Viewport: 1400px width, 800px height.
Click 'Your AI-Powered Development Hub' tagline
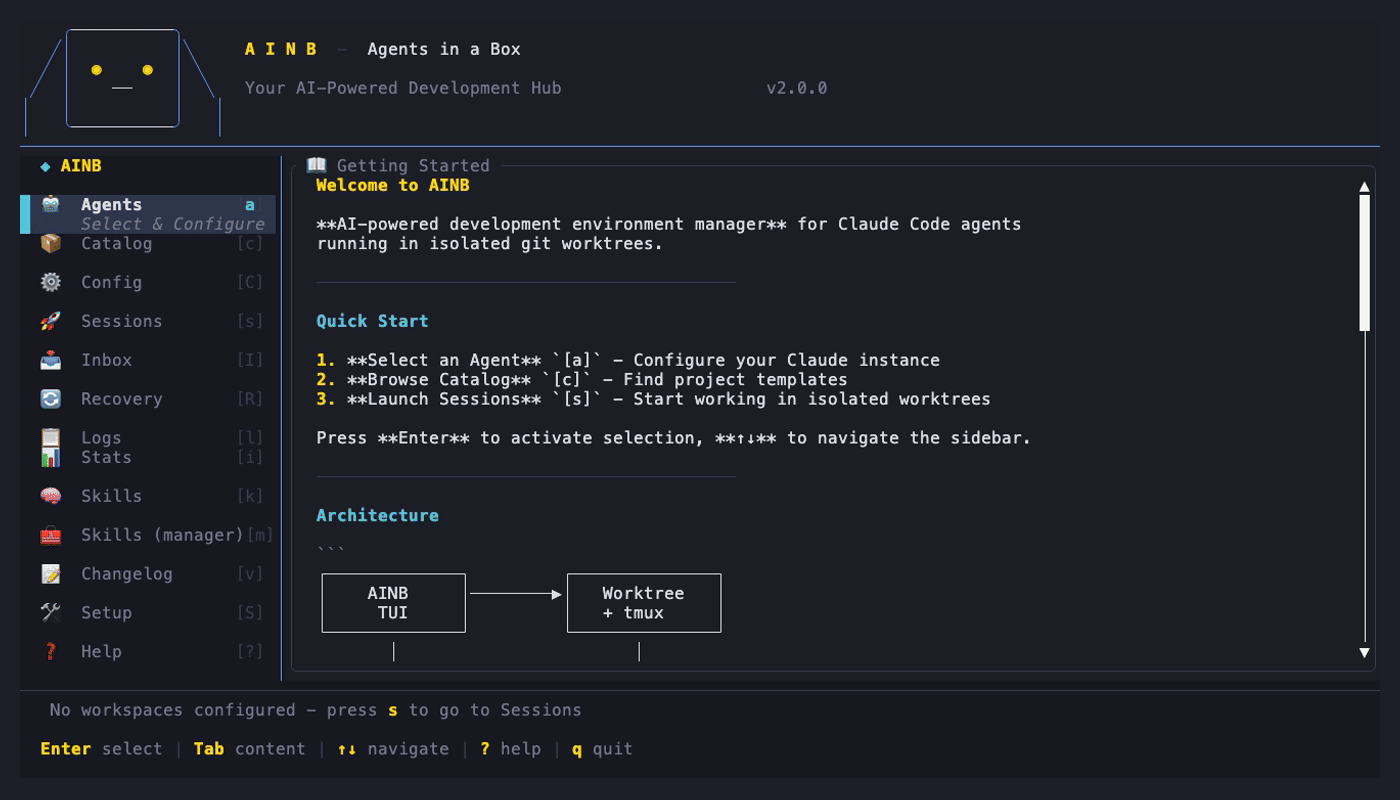pos(403,88)
